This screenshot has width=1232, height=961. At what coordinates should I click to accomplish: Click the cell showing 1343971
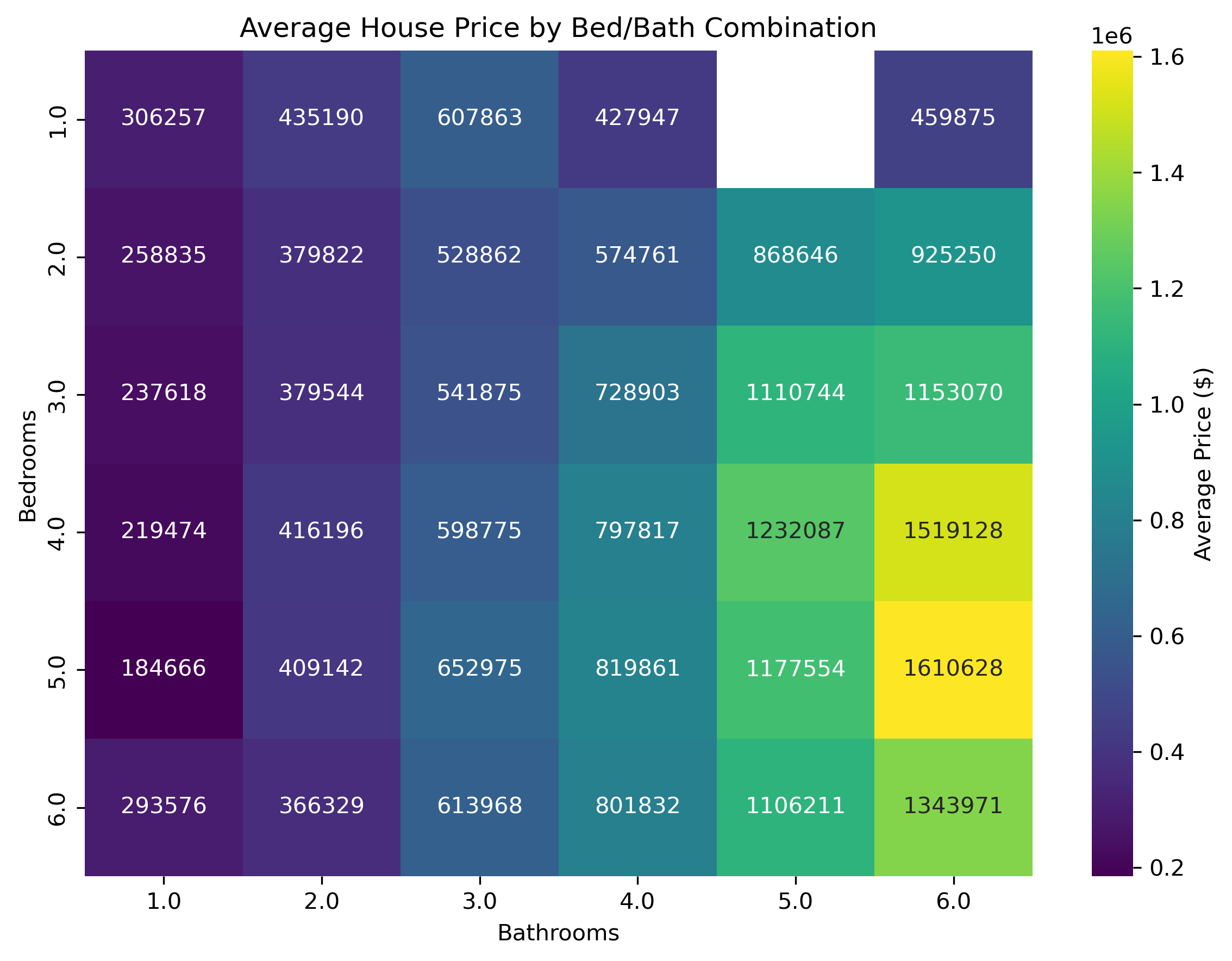(x=953, y=806)
